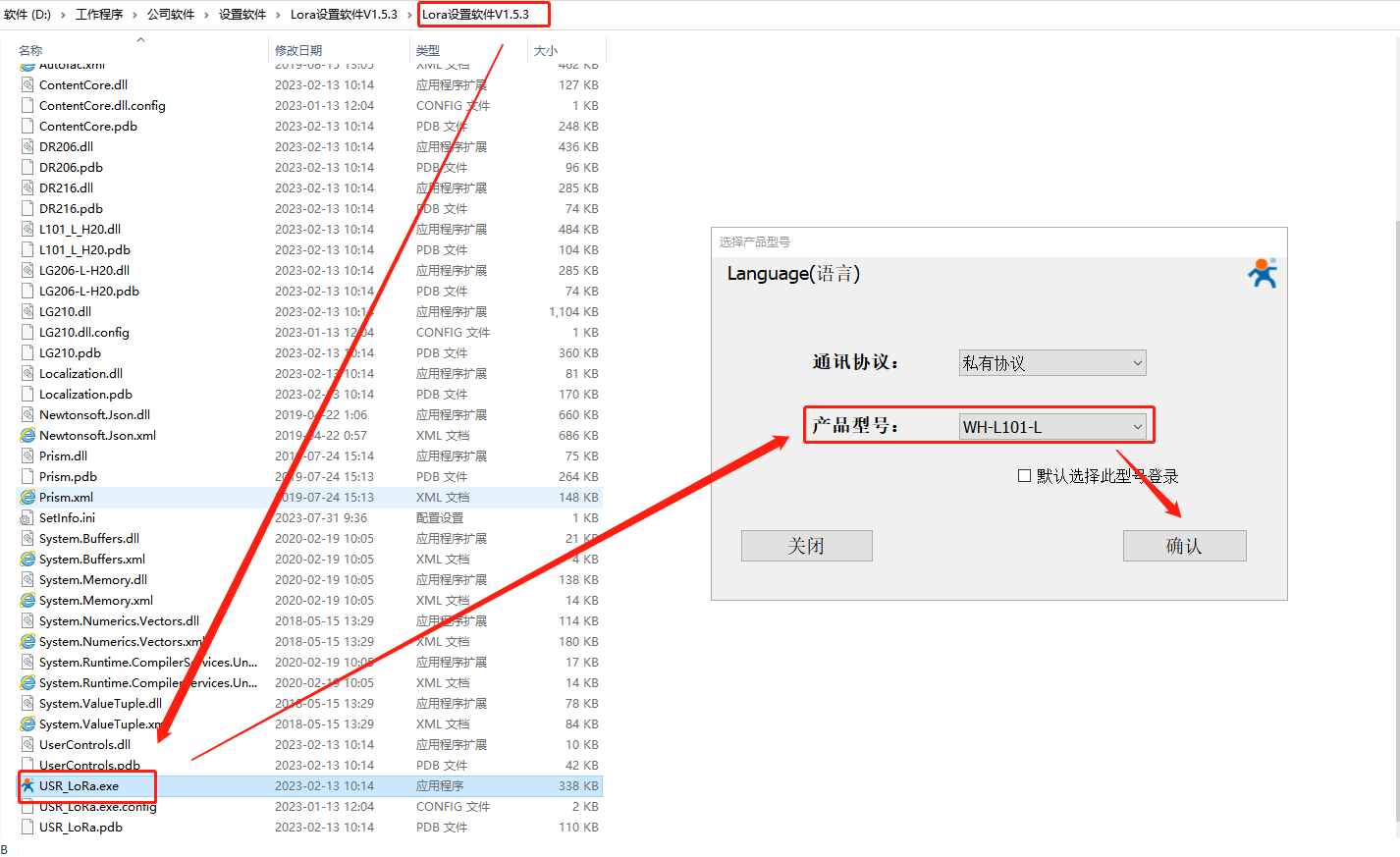
Task: Open the 产品型号 WH-L101-L dropdown
Action: (1051, 427)
